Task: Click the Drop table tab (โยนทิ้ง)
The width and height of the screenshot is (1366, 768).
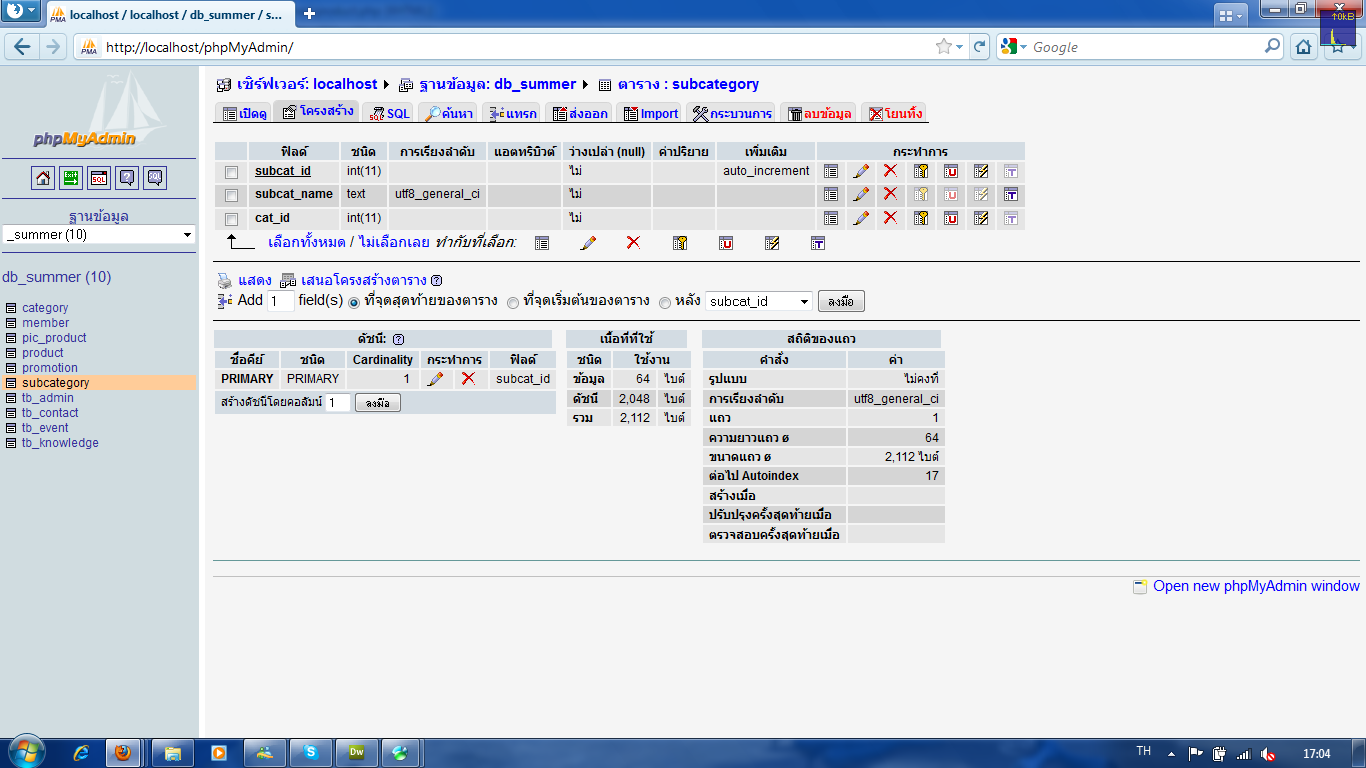Action: [x=895, y=113]
